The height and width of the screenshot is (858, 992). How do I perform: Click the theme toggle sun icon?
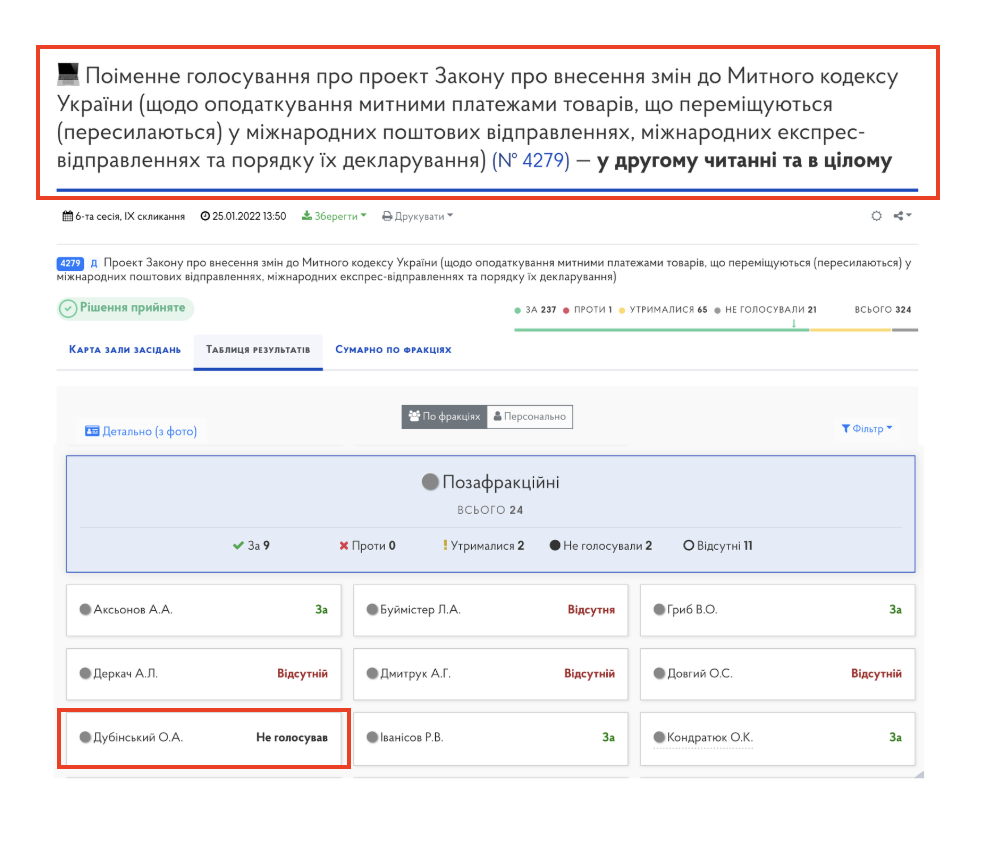coord(876,216)
